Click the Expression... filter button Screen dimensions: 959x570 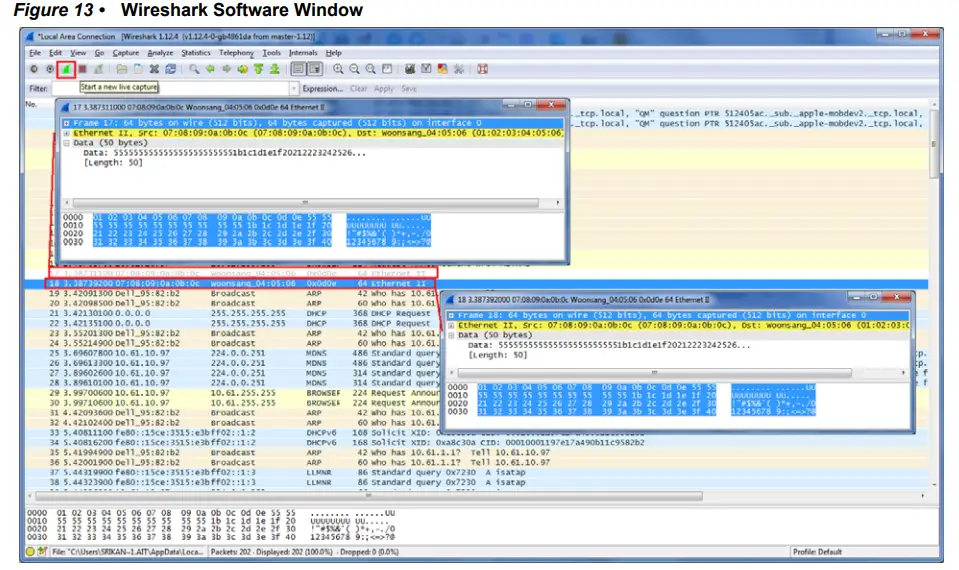coord(322,89)
